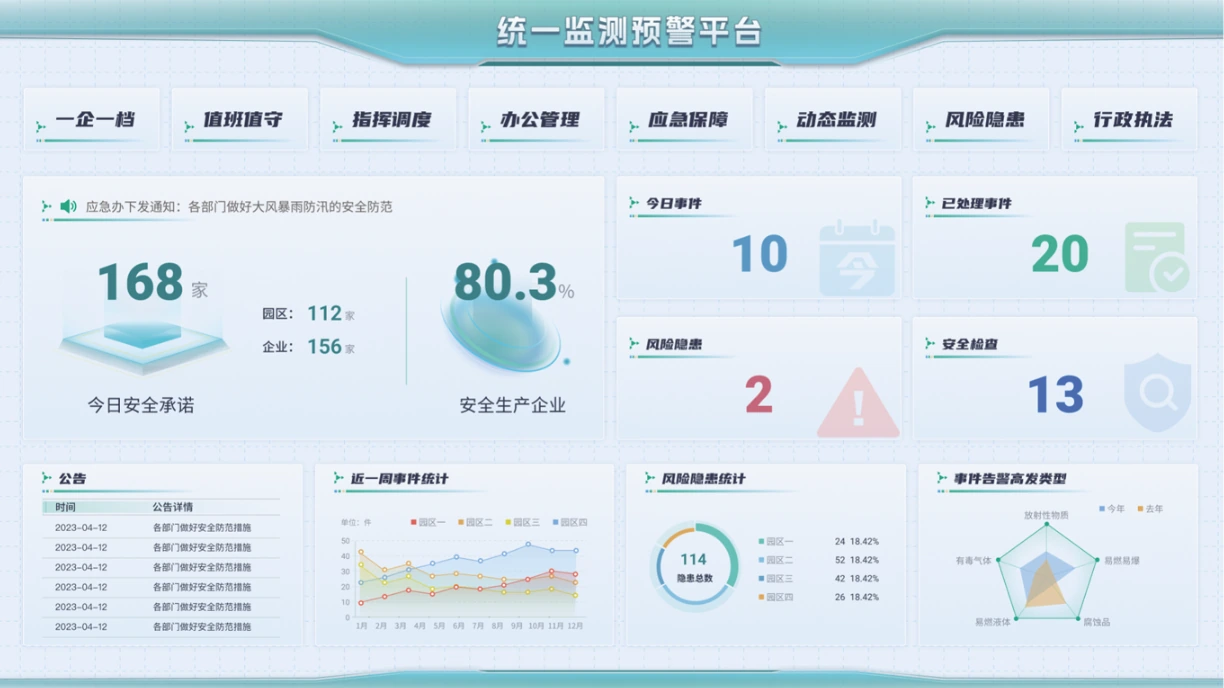
Task: Click the 今日事件 card title
Action: (674, 203)
